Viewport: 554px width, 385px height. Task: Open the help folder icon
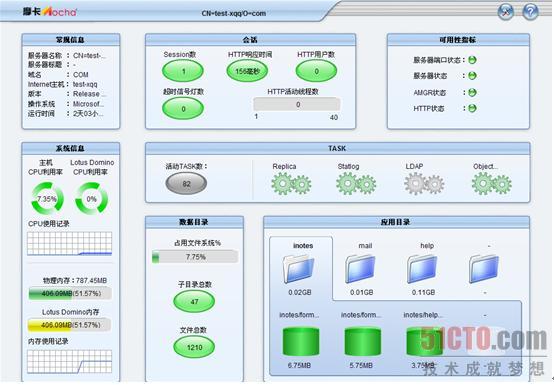[422, 269]
